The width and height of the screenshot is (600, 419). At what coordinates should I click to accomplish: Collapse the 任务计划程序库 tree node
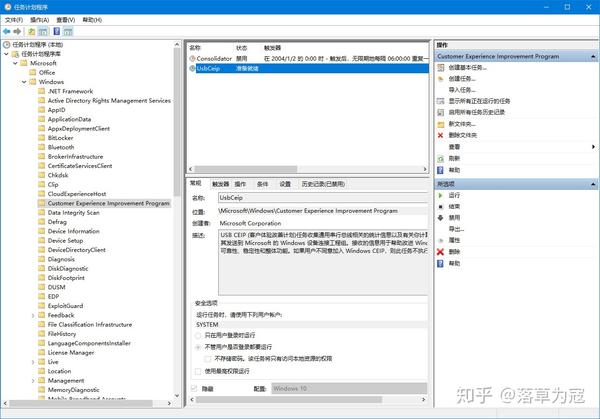point(7,54)
